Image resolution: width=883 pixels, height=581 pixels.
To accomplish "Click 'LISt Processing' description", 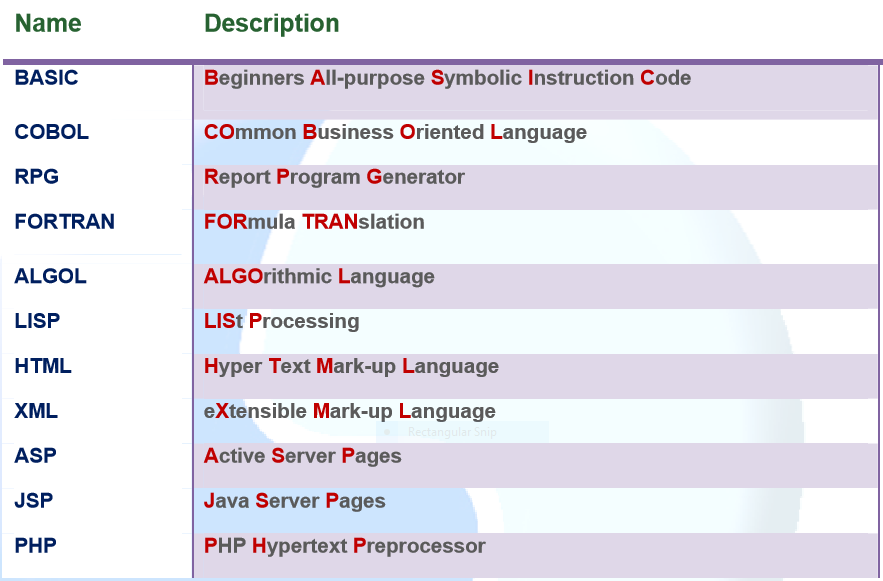I will coord(281,321).
